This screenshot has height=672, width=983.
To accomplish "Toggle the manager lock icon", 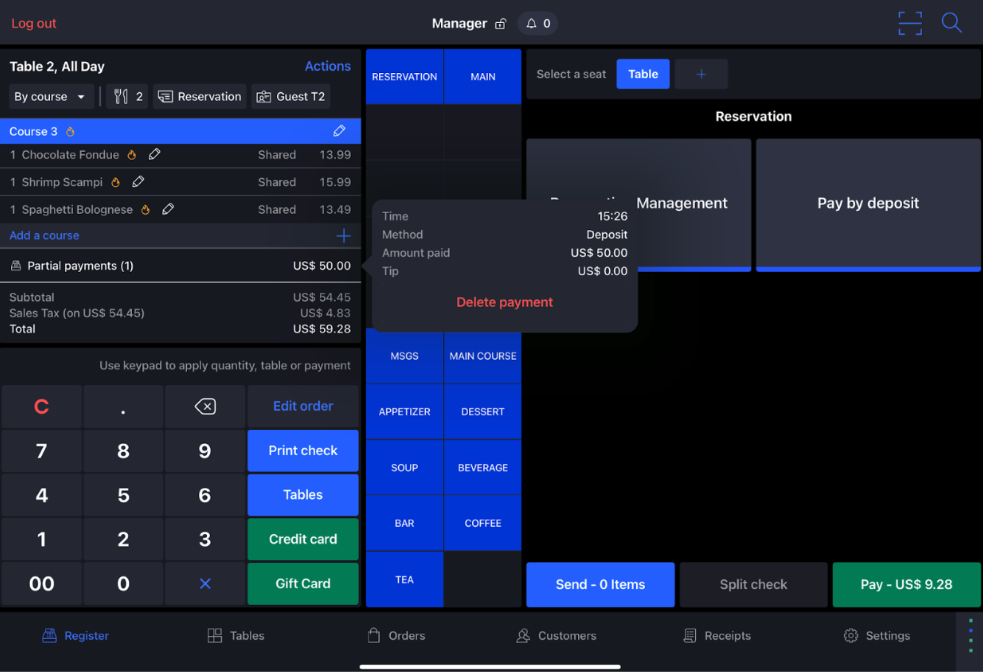I will pyautogui.click(x=500, y=24).
